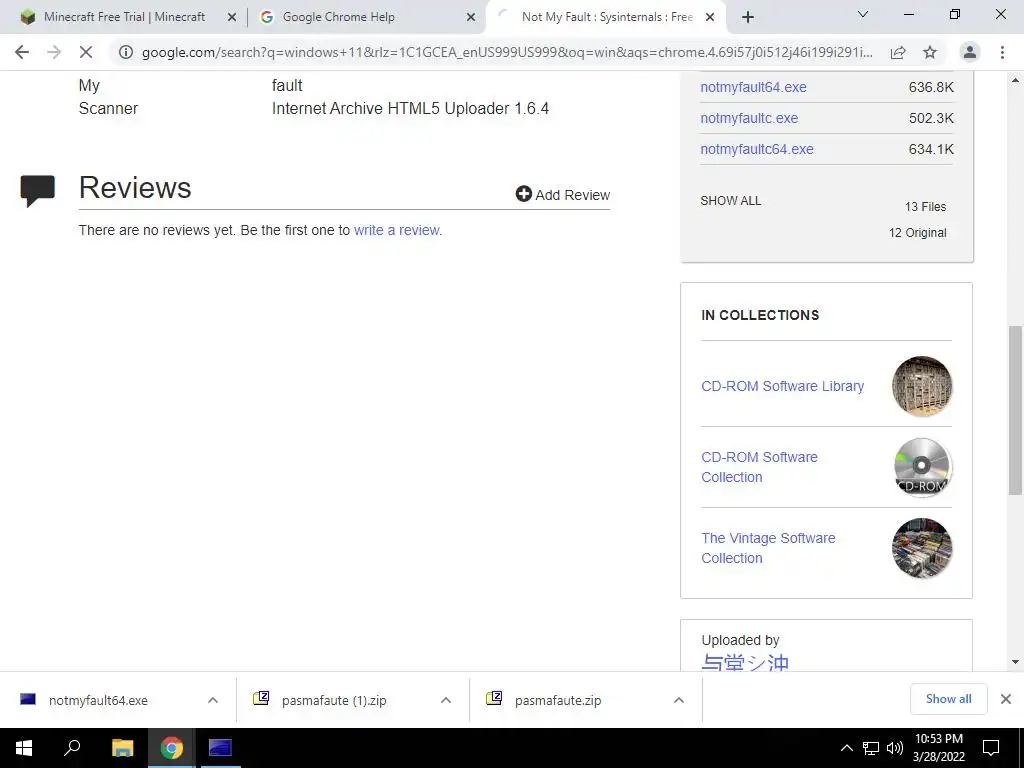Click the CD-ROM Software Library thumbnail

(x=921, y=386)
